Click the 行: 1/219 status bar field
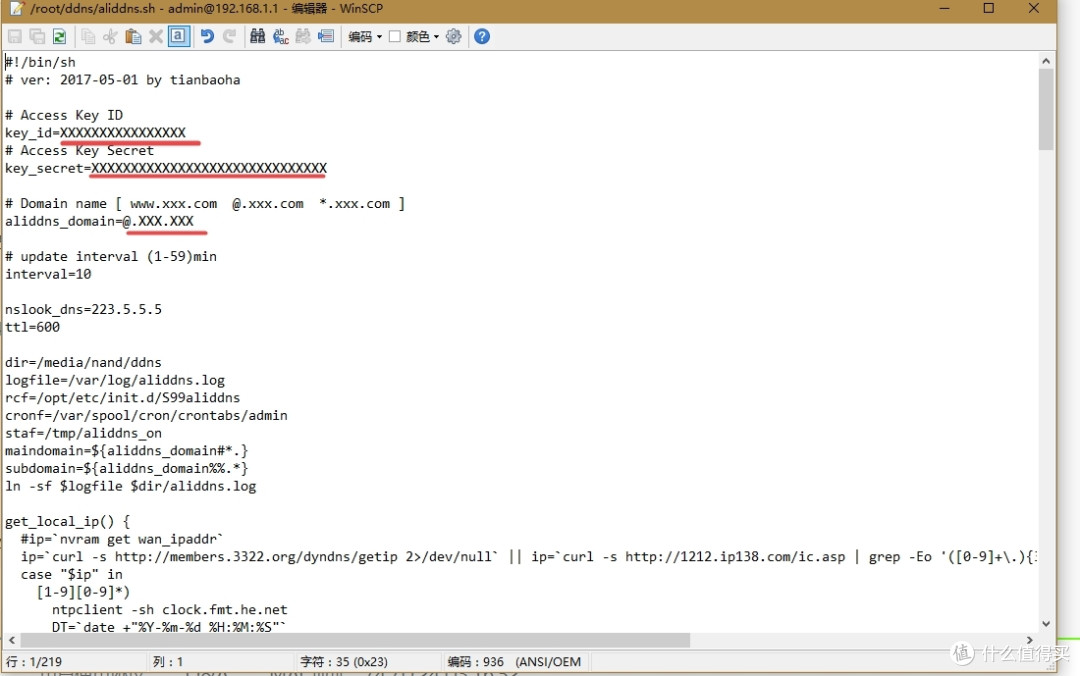The width and height of the screenshot is (1080, 676). [x=36, y=662]
